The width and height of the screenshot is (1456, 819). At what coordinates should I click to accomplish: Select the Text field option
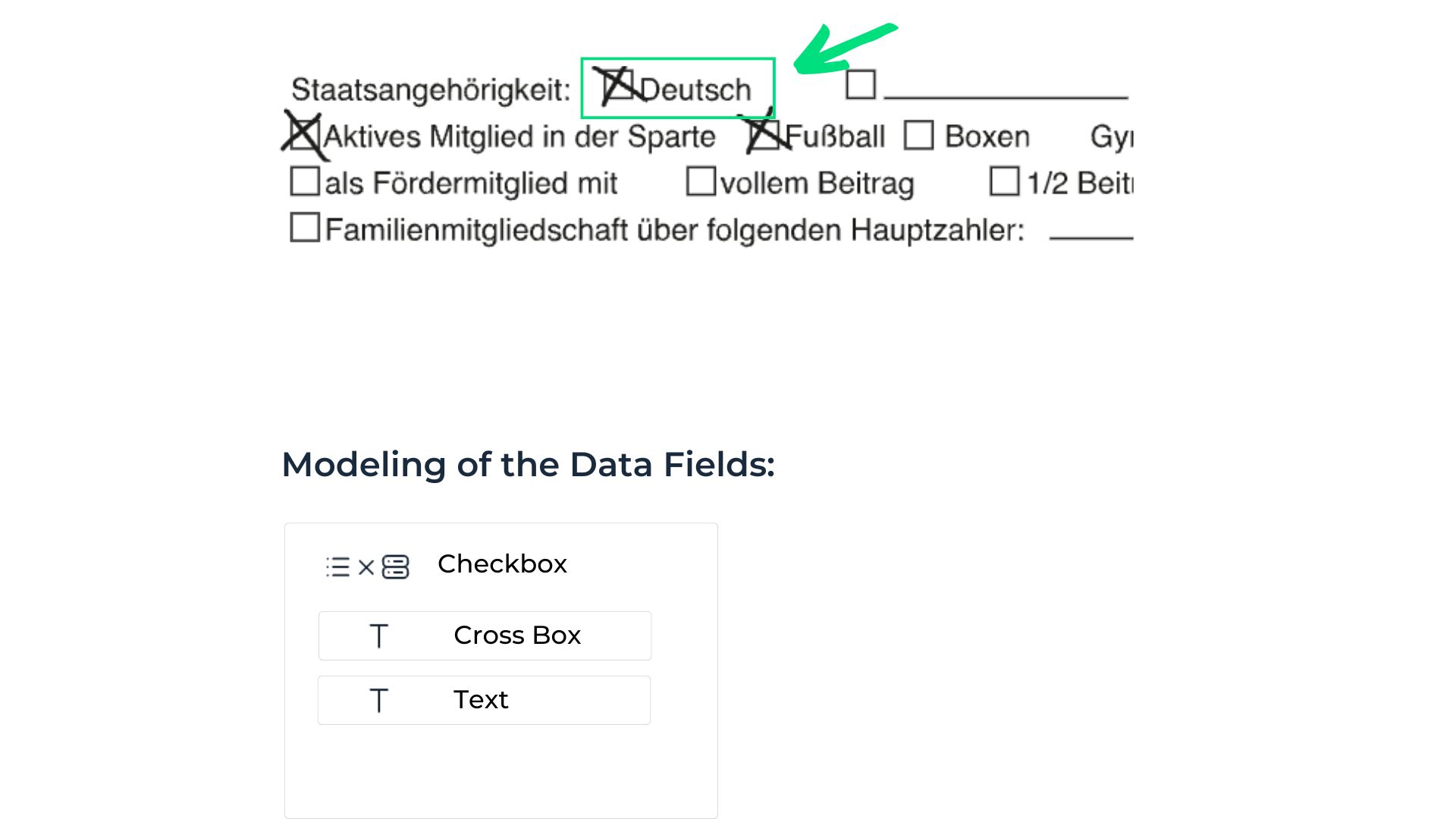pos(485,698)
